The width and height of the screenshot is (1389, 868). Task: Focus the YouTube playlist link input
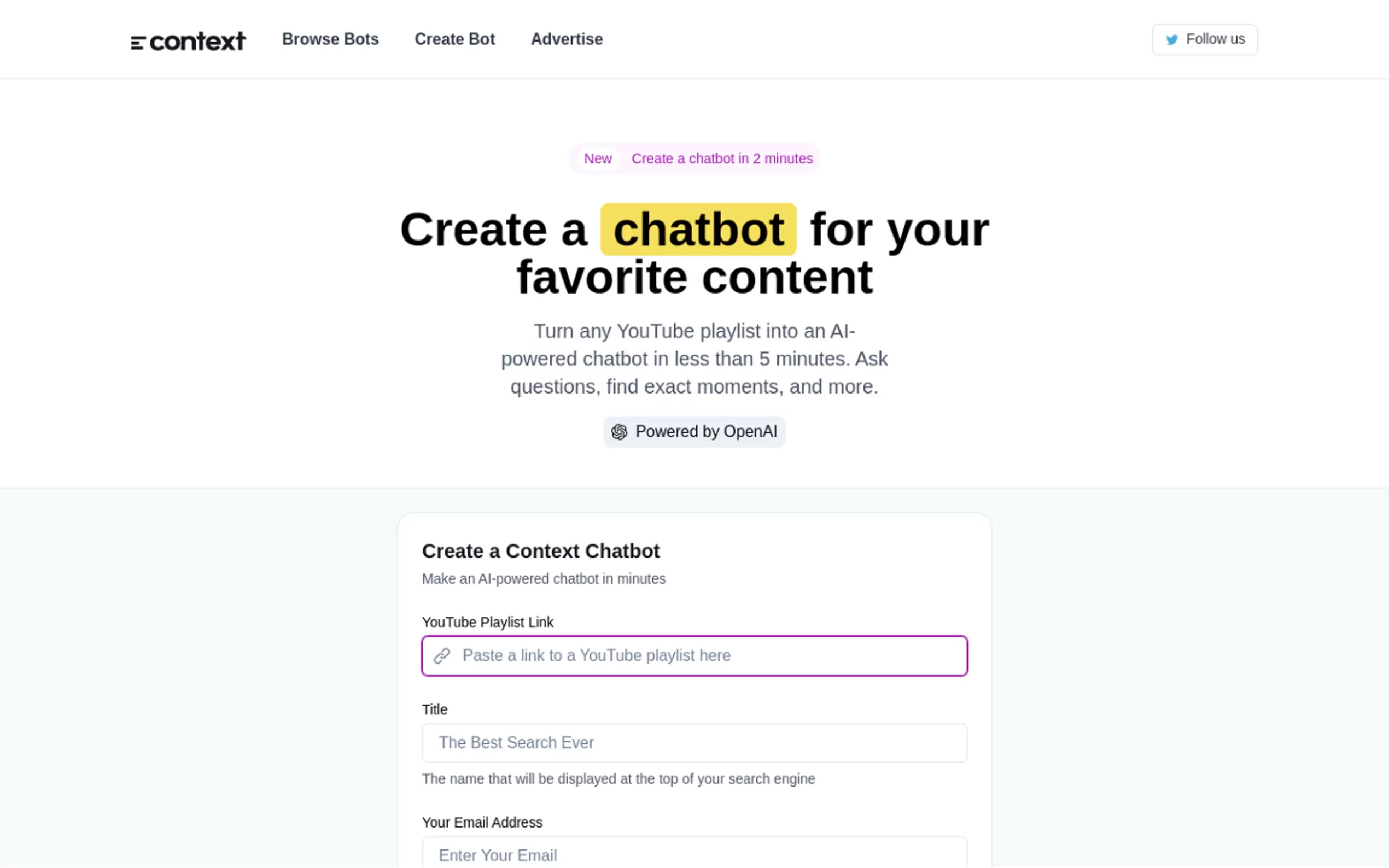pyautogui.click(x=707, y=655)
